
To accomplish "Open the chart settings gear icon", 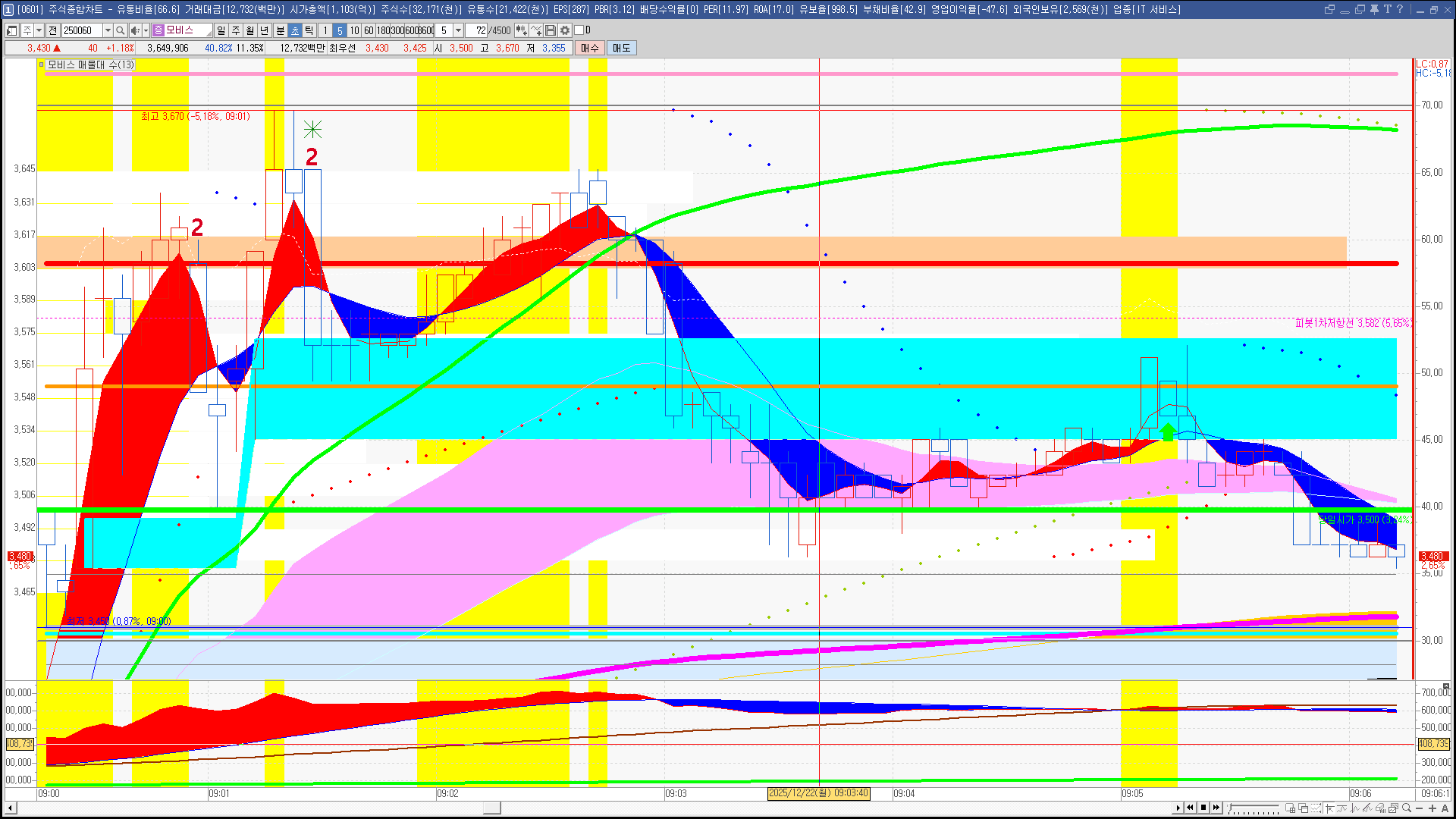I will 565,30.
